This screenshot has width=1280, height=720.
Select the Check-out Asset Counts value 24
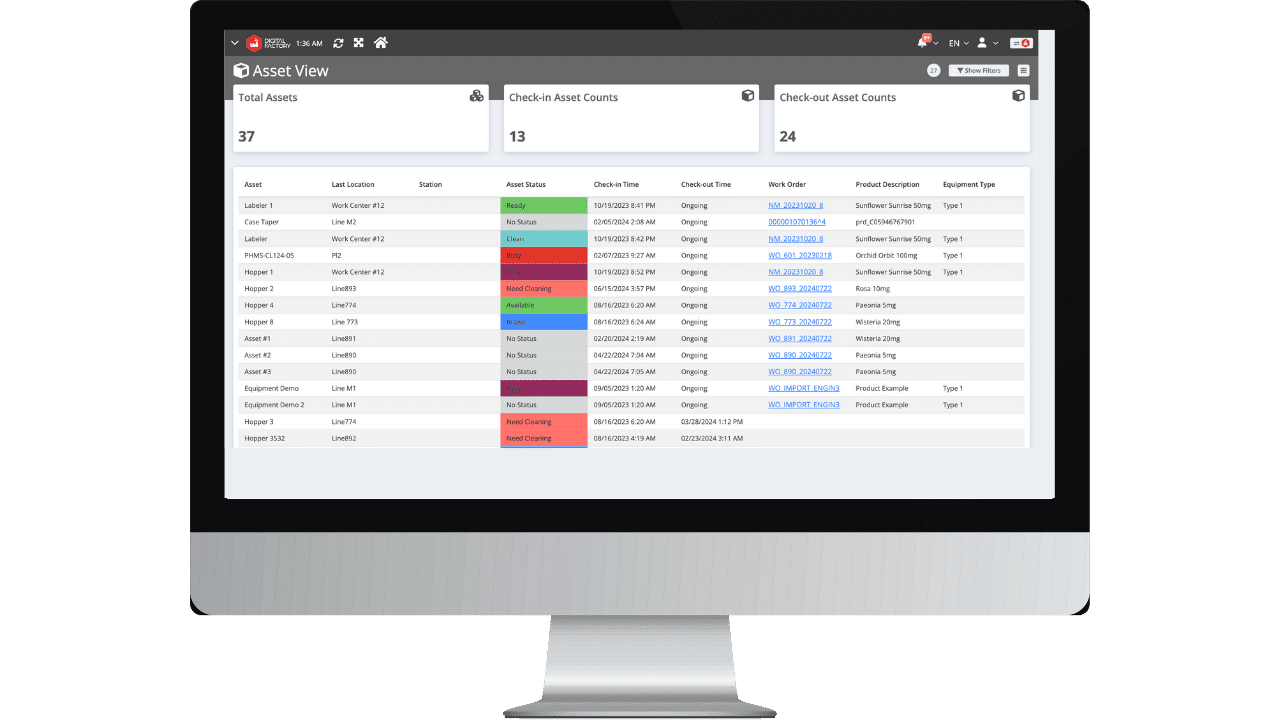pos(788,136)
